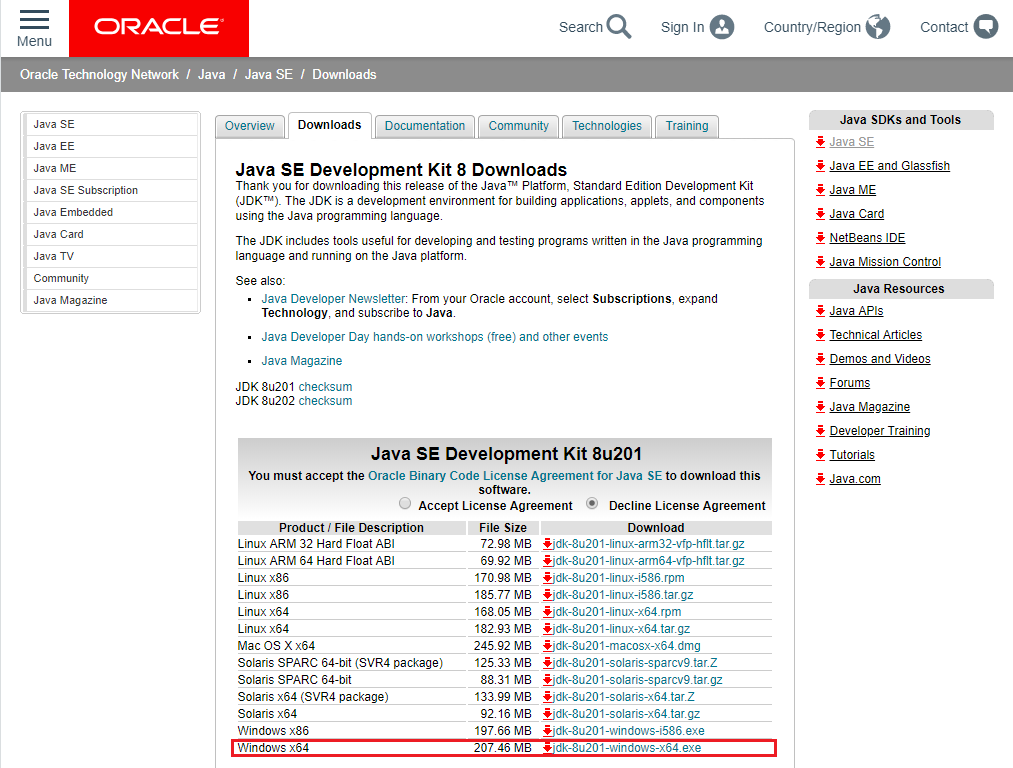The image size is (1013, 768).
Task: Open JDK 8u201 checksum link
Action: tap(325, 386)
